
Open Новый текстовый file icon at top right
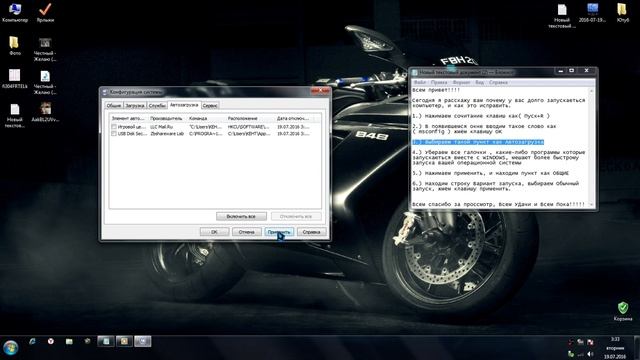[x=562, y=16]
